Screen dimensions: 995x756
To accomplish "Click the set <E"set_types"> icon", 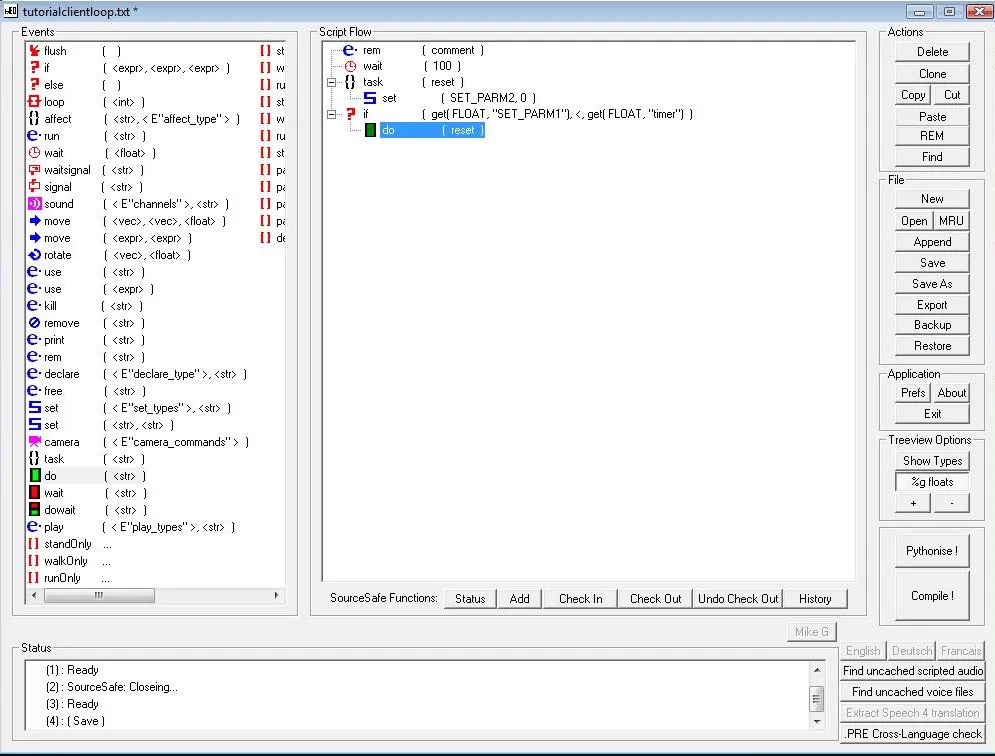I will (34, 408).
